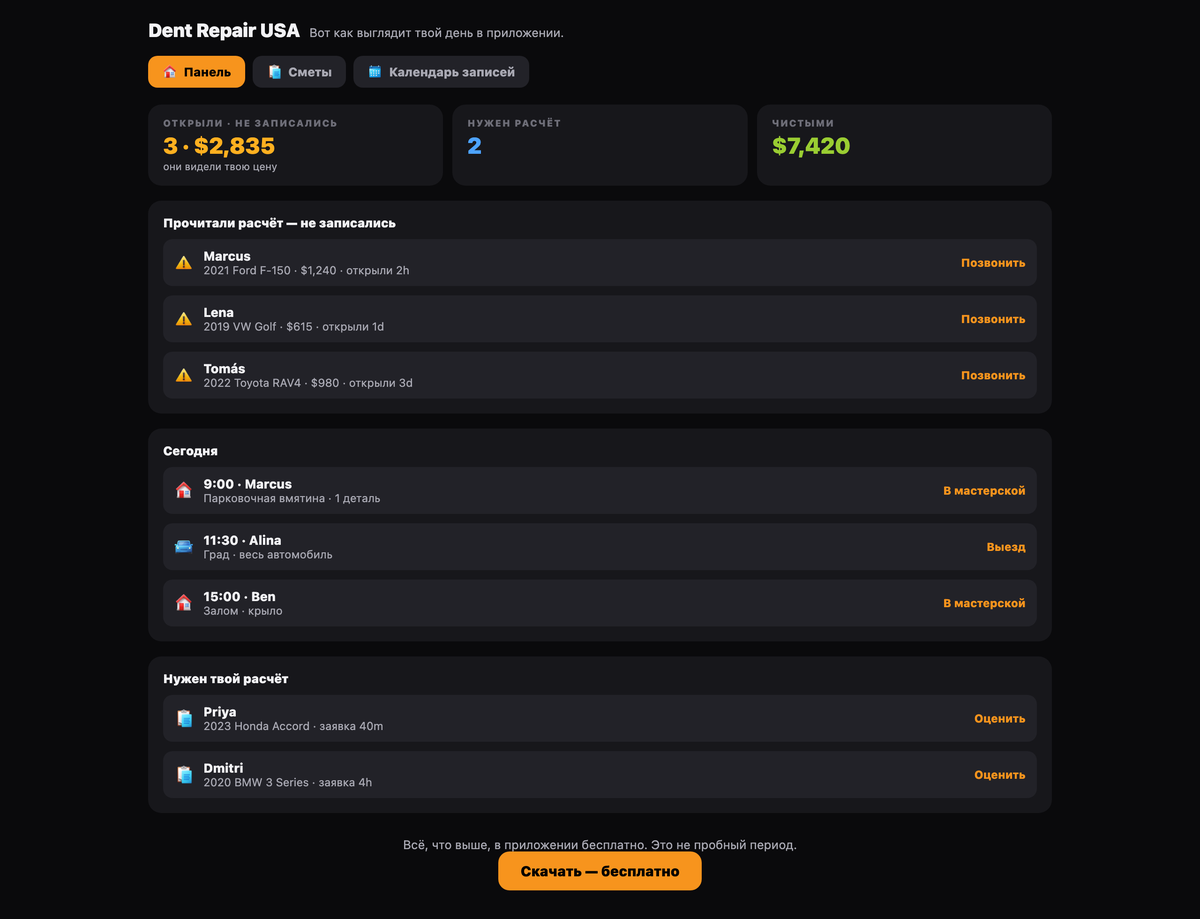Switch to the Сметы tab
The image size is (1200, 919).
pyautogui.click(x=299, y=72)
